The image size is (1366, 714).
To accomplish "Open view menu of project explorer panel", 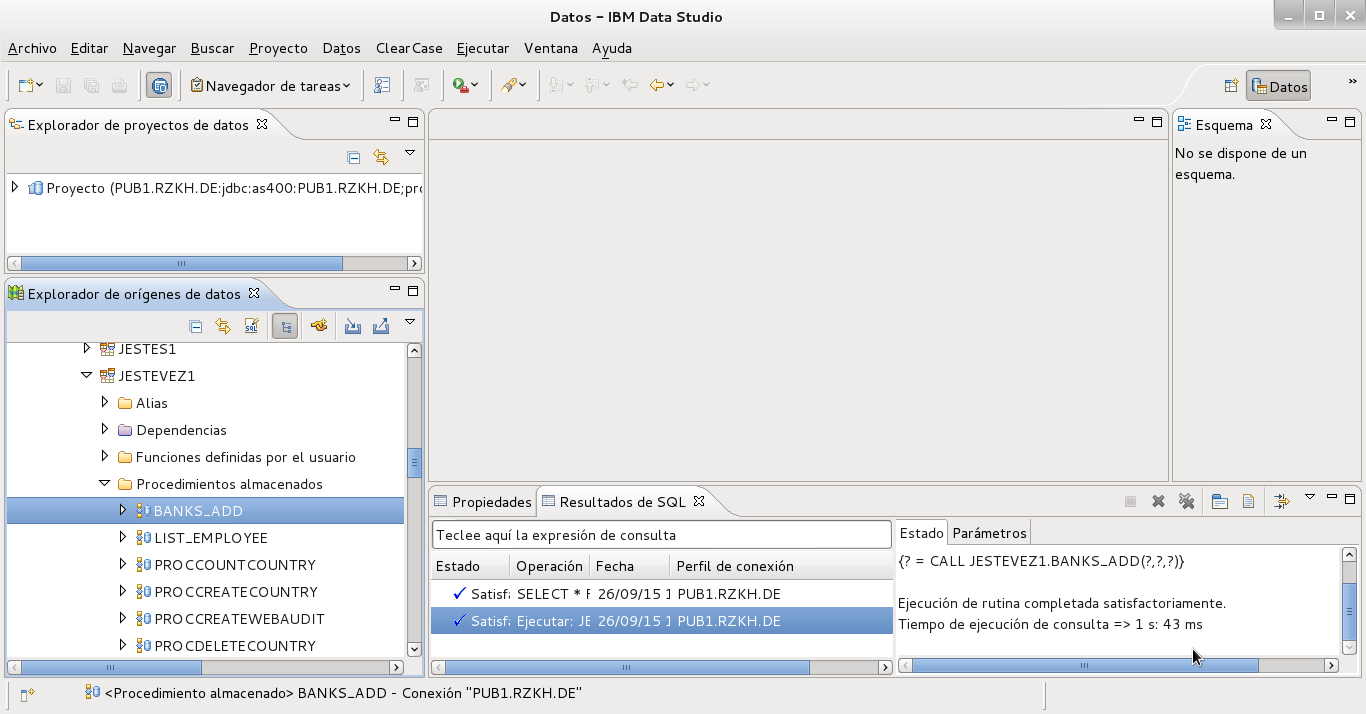I will (x=410, y=153).
